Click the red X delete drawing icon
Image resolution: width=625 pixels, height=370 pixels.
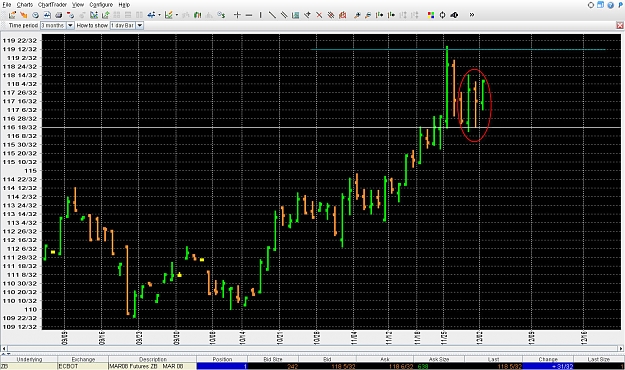(319, 15)
